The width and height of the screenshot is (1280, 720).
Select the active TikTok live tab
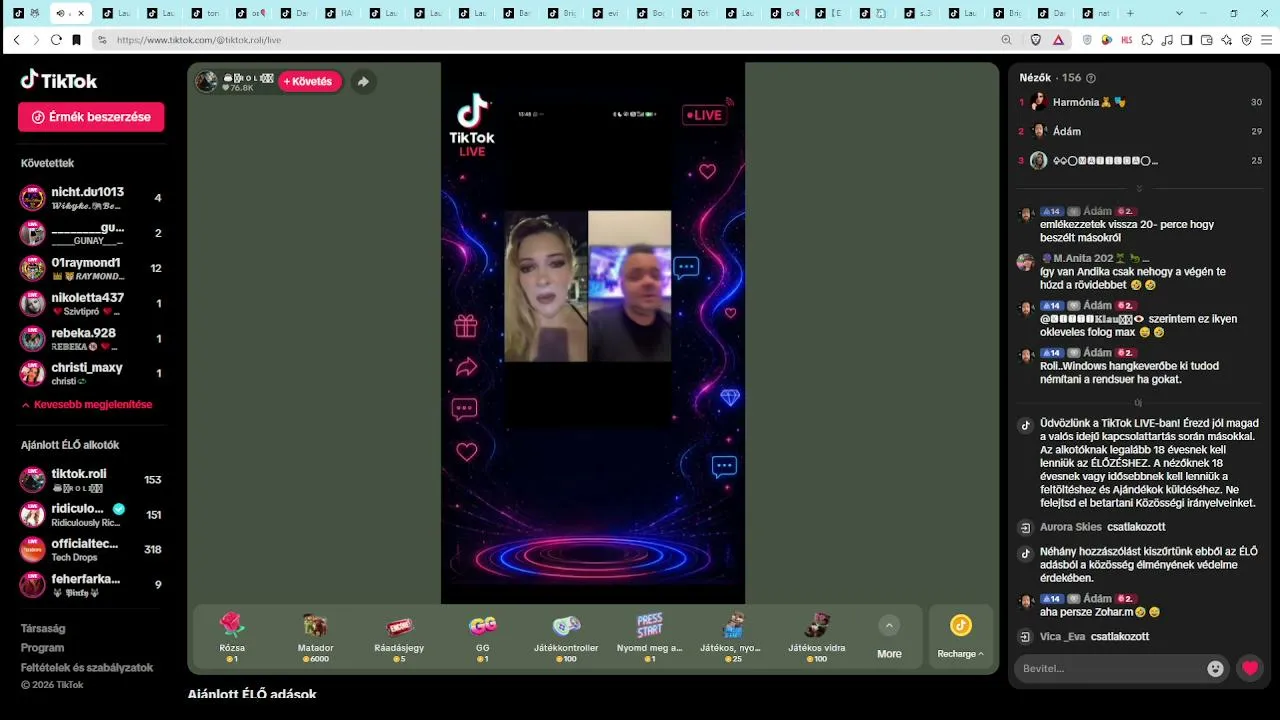(70, 13)
